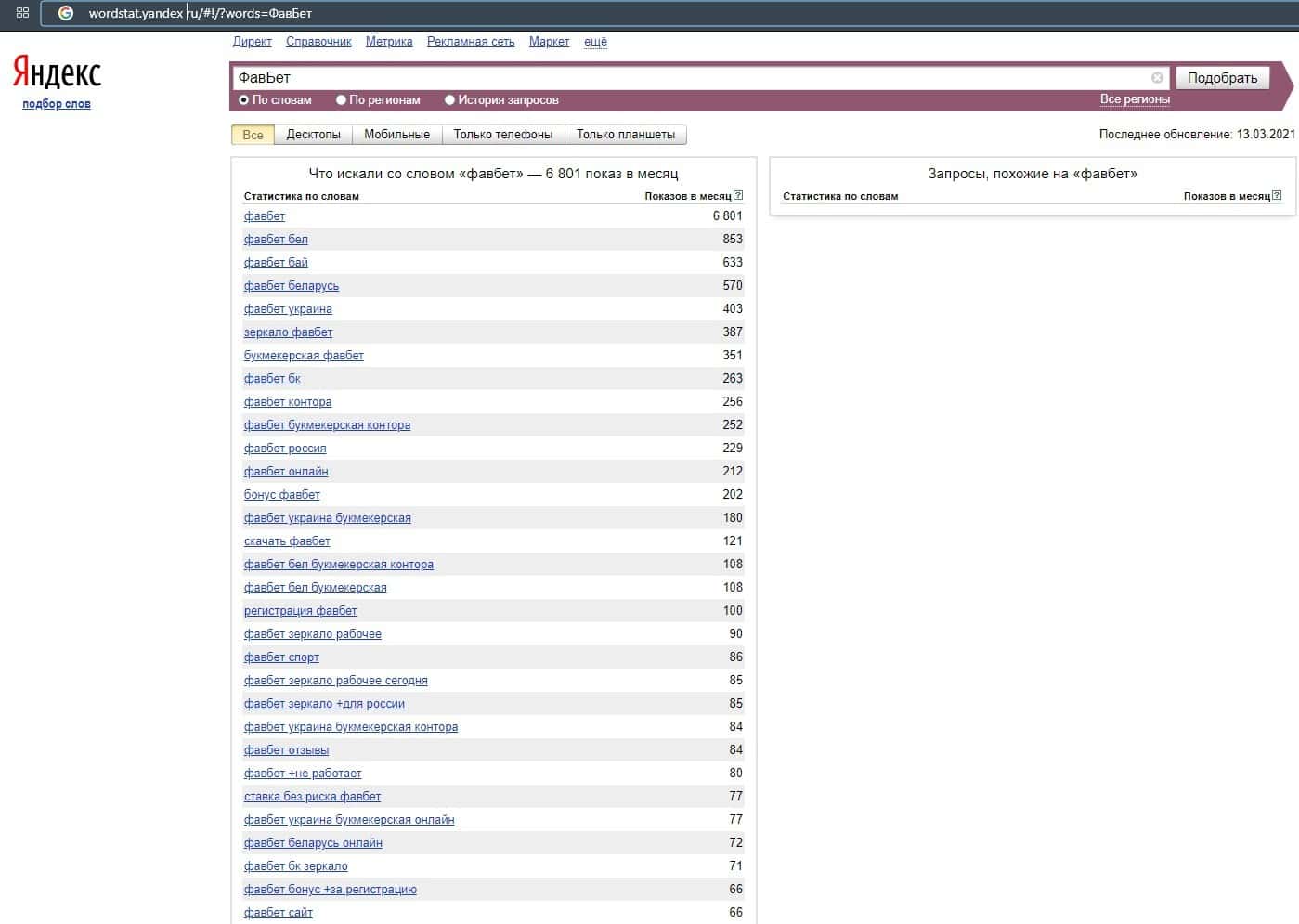
Task: Open the "Все регионы" region selector
Action: click(1134, 99)
